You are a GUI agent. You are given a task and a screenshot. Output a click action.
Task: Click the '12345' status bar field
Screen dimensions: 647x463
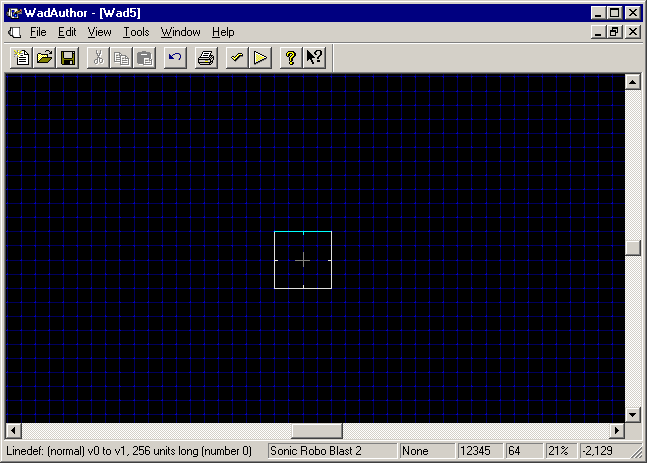[480, 451]
